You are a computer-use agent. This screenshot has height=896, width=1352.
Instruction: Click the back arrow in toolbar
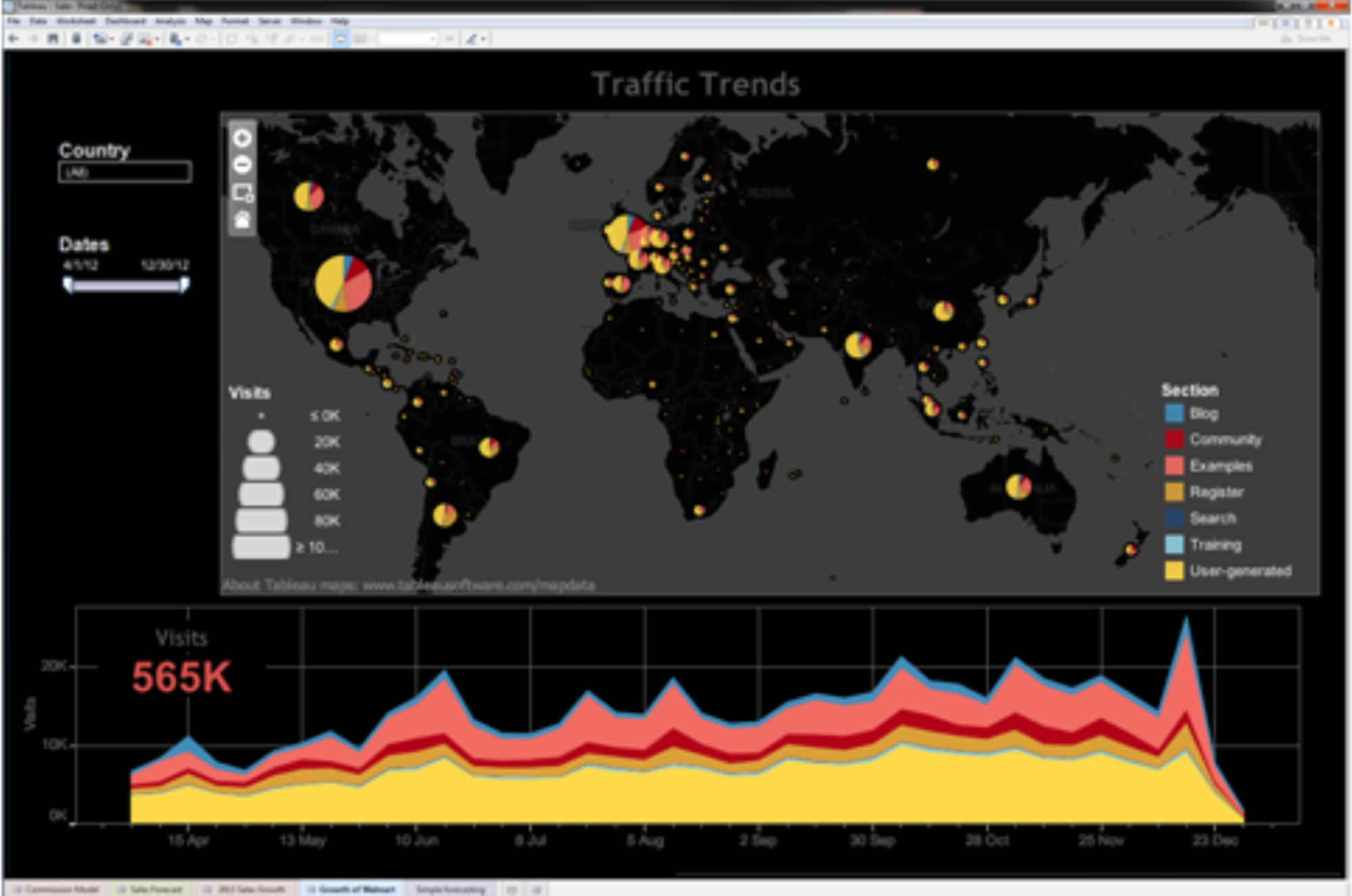(x=13, y=39)
